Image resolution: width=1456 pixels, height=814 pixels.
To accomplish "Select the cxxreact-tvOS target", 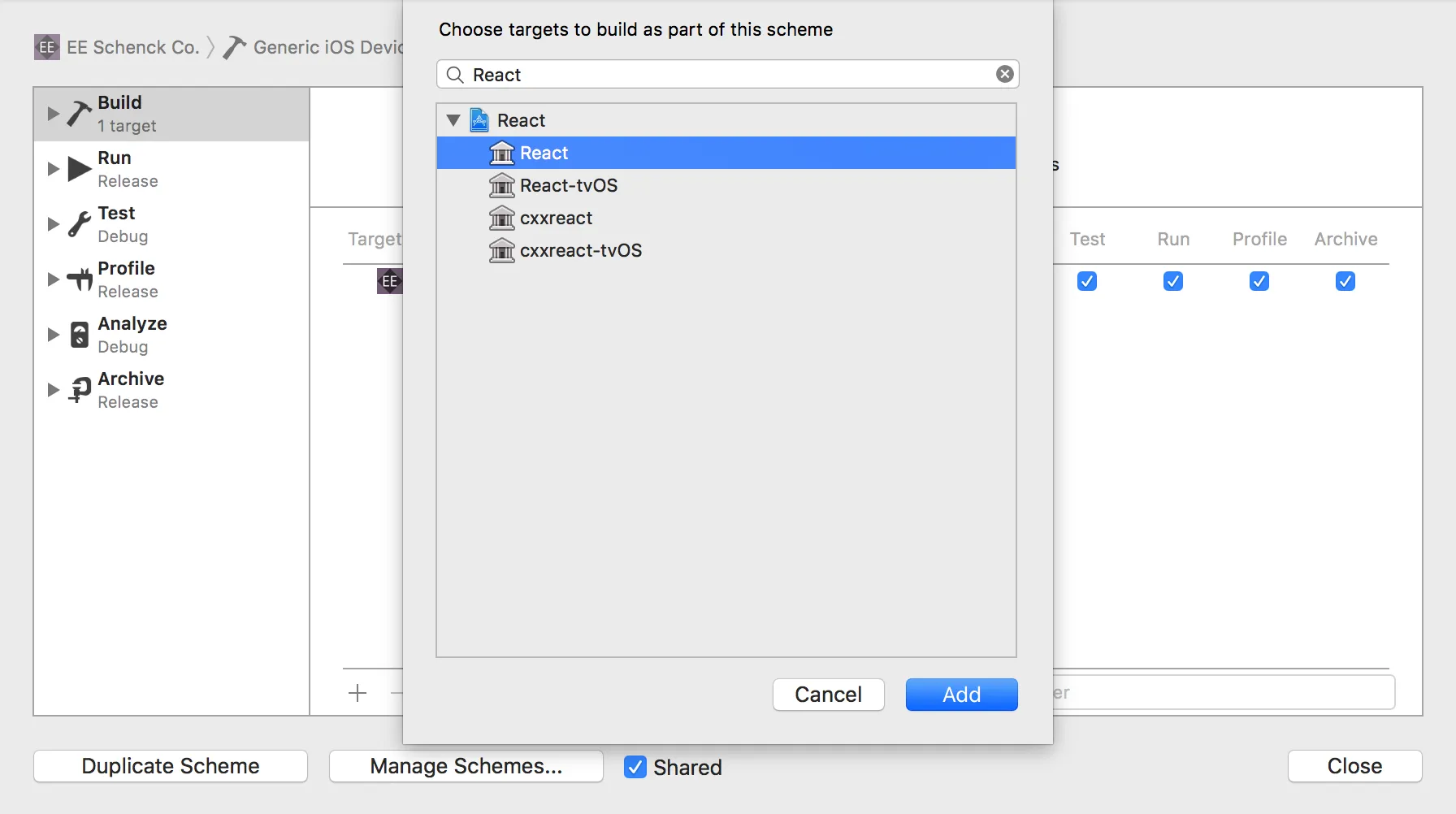I will (x=580, y=250).
